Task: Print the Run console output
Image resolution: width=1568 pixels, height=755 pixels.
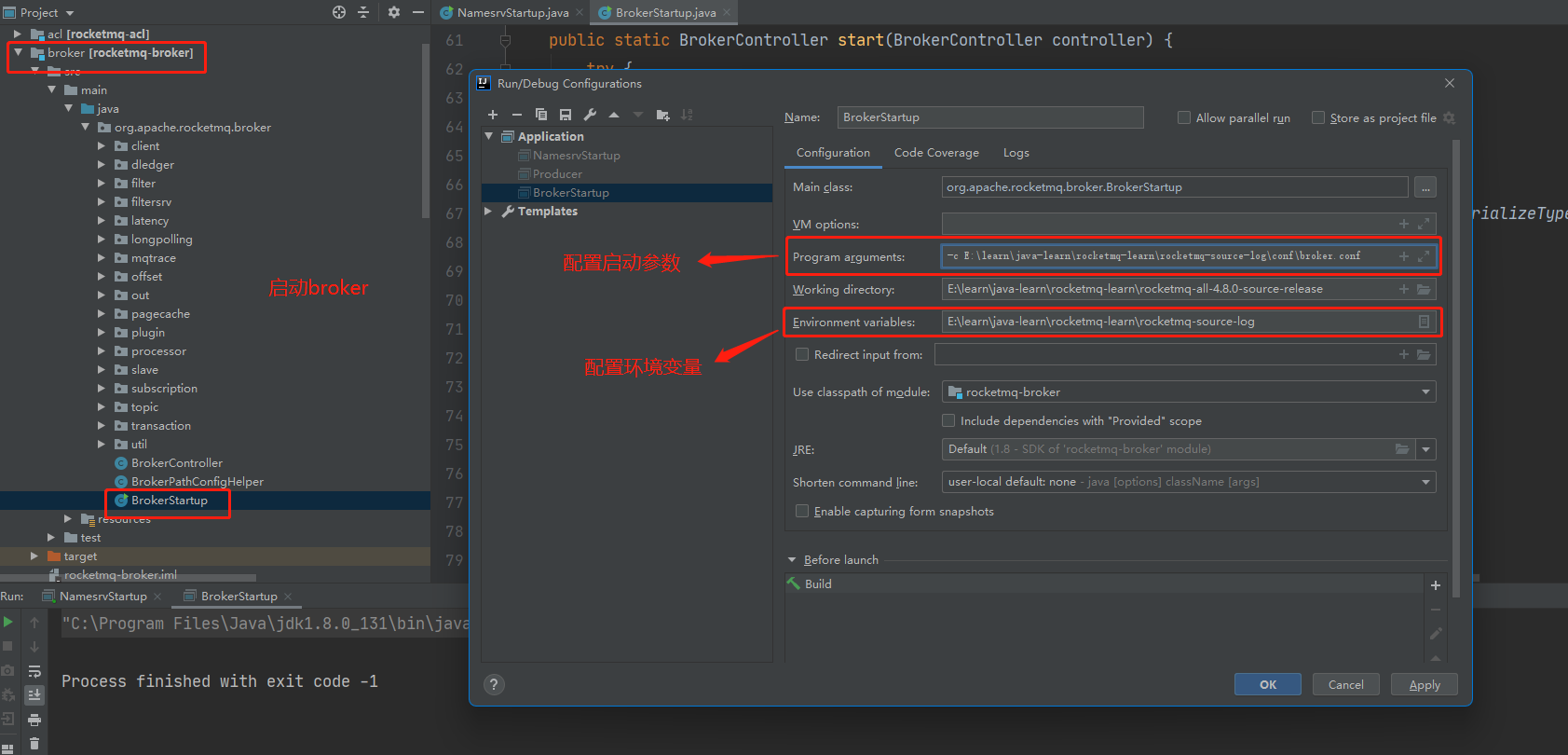Action: click(34, 720)
